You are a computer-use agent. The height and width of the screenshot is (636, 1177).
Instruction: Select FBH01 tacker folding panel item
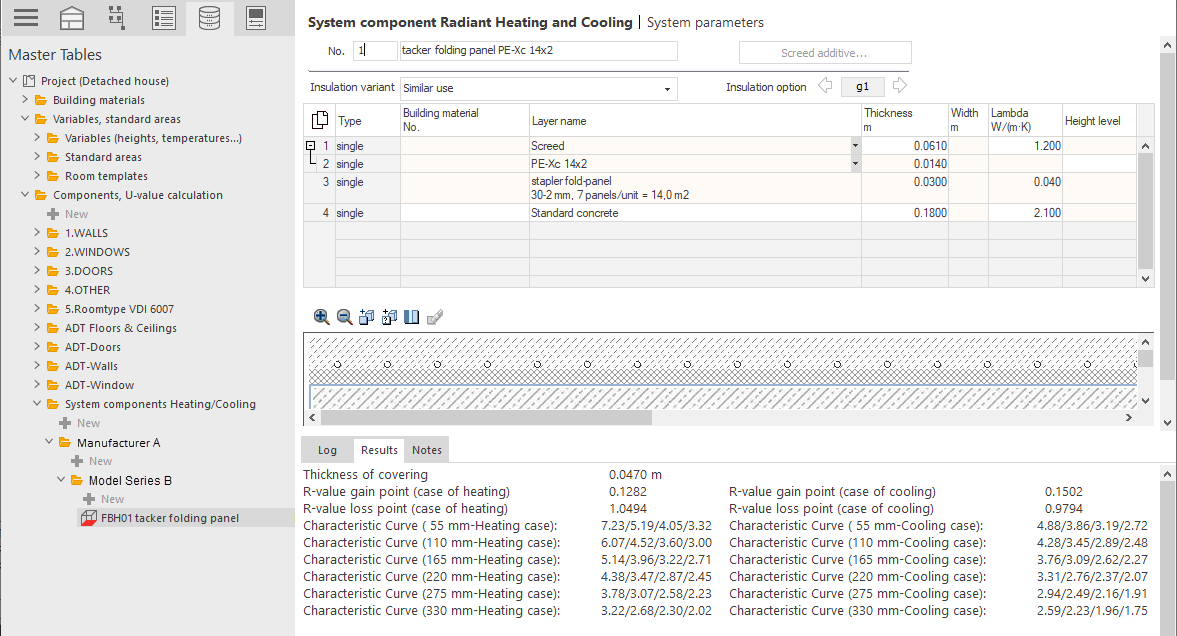point(170,518)
